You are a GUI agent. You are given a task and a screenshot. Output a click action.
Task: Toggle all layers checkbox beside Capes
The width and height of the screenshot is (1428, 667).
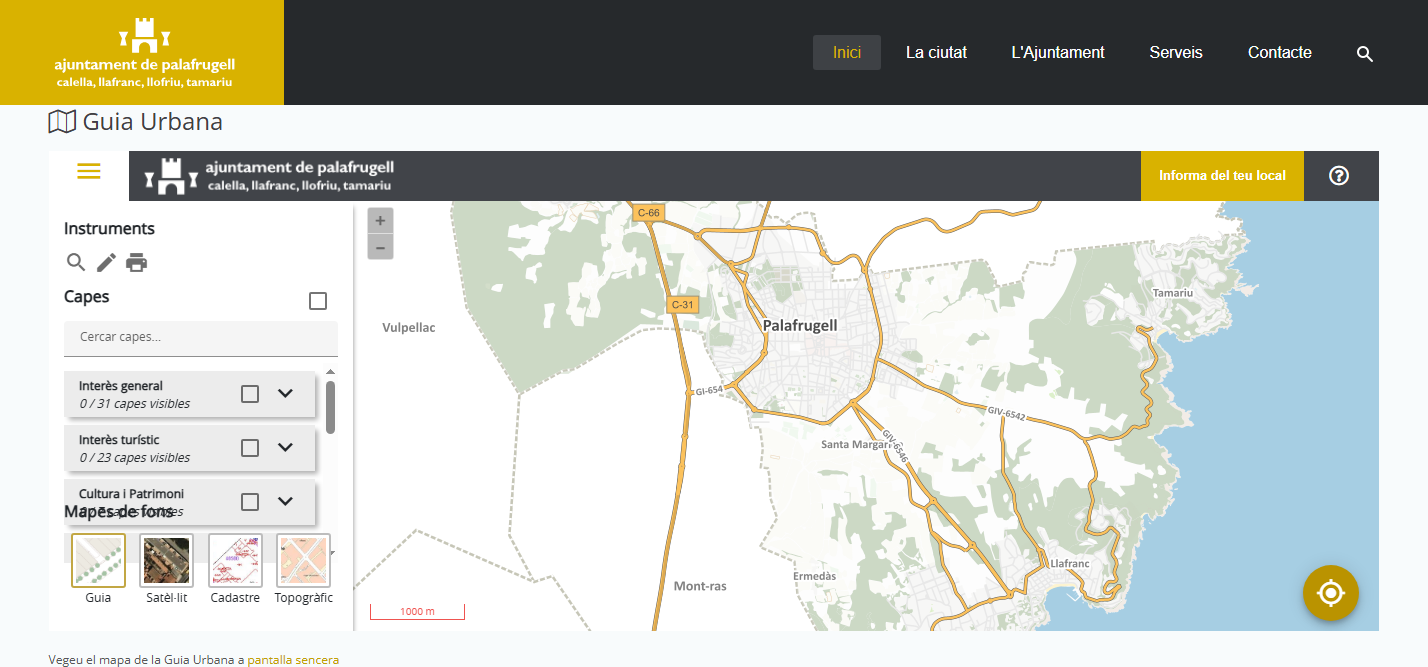click(x=318, y=301)
